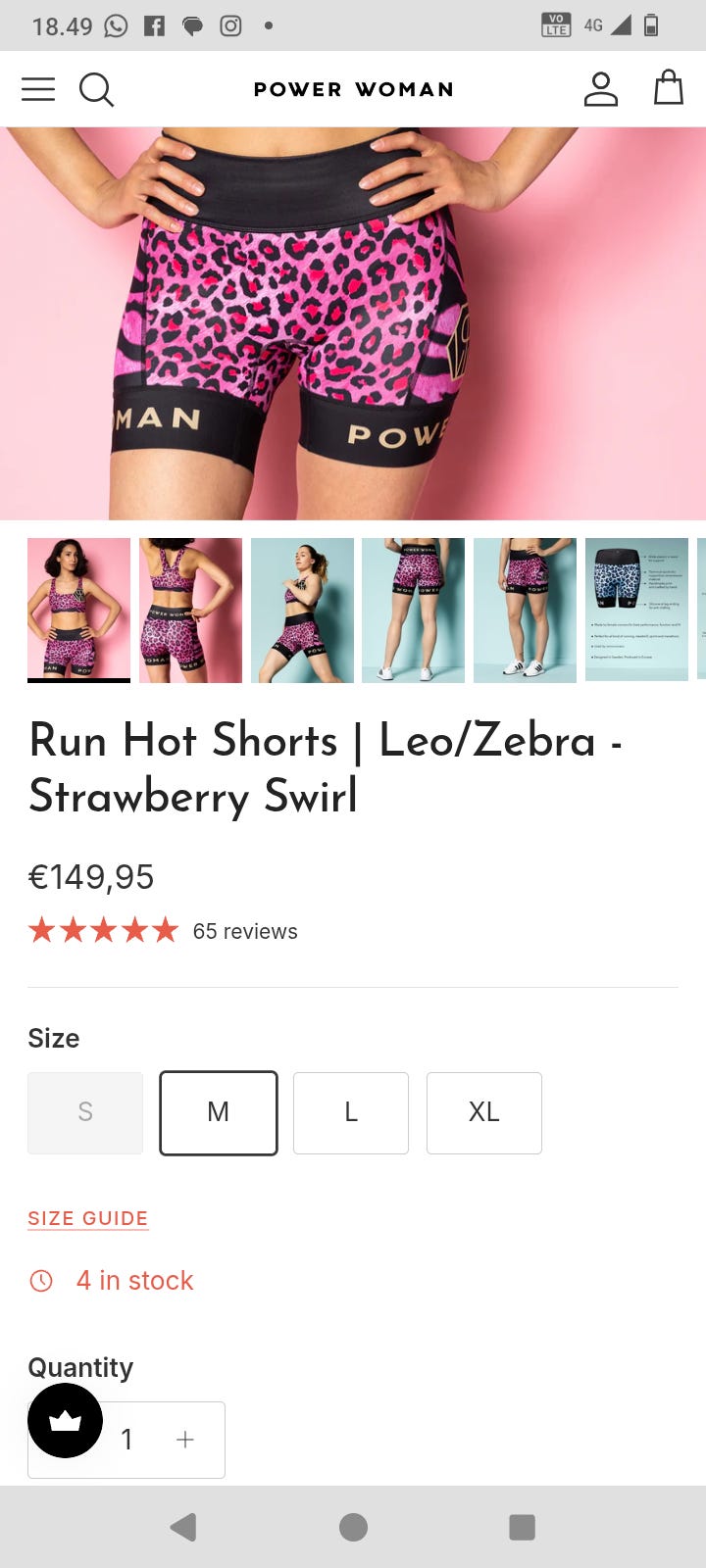The image size is (706, 1568).
Task: Choose size XL option
Action: 484,1112
